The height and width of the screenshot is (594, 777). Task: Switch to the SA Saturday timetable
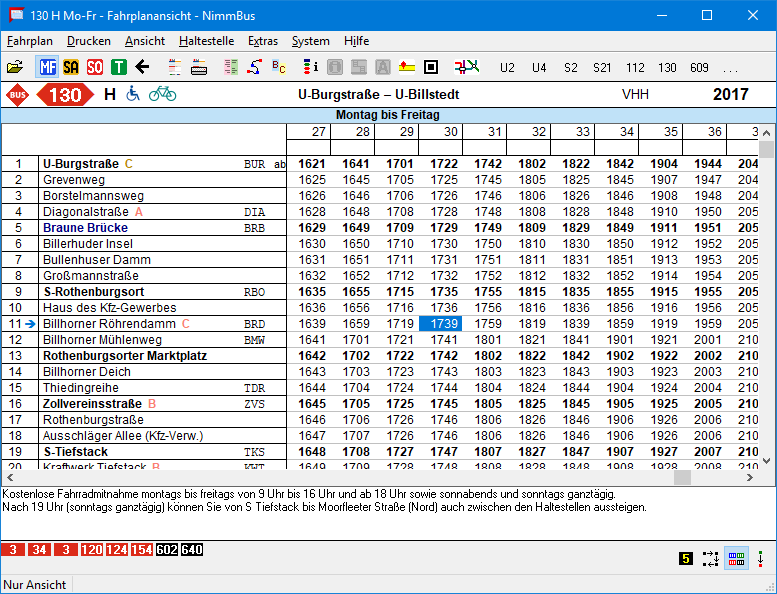(71, 67)
